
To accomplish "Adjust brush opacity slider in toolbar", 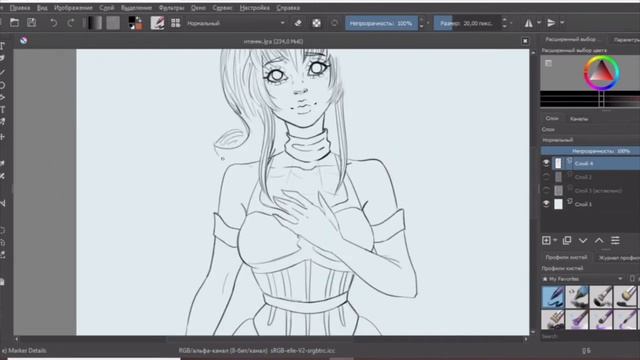I will [x=381, y=23].
